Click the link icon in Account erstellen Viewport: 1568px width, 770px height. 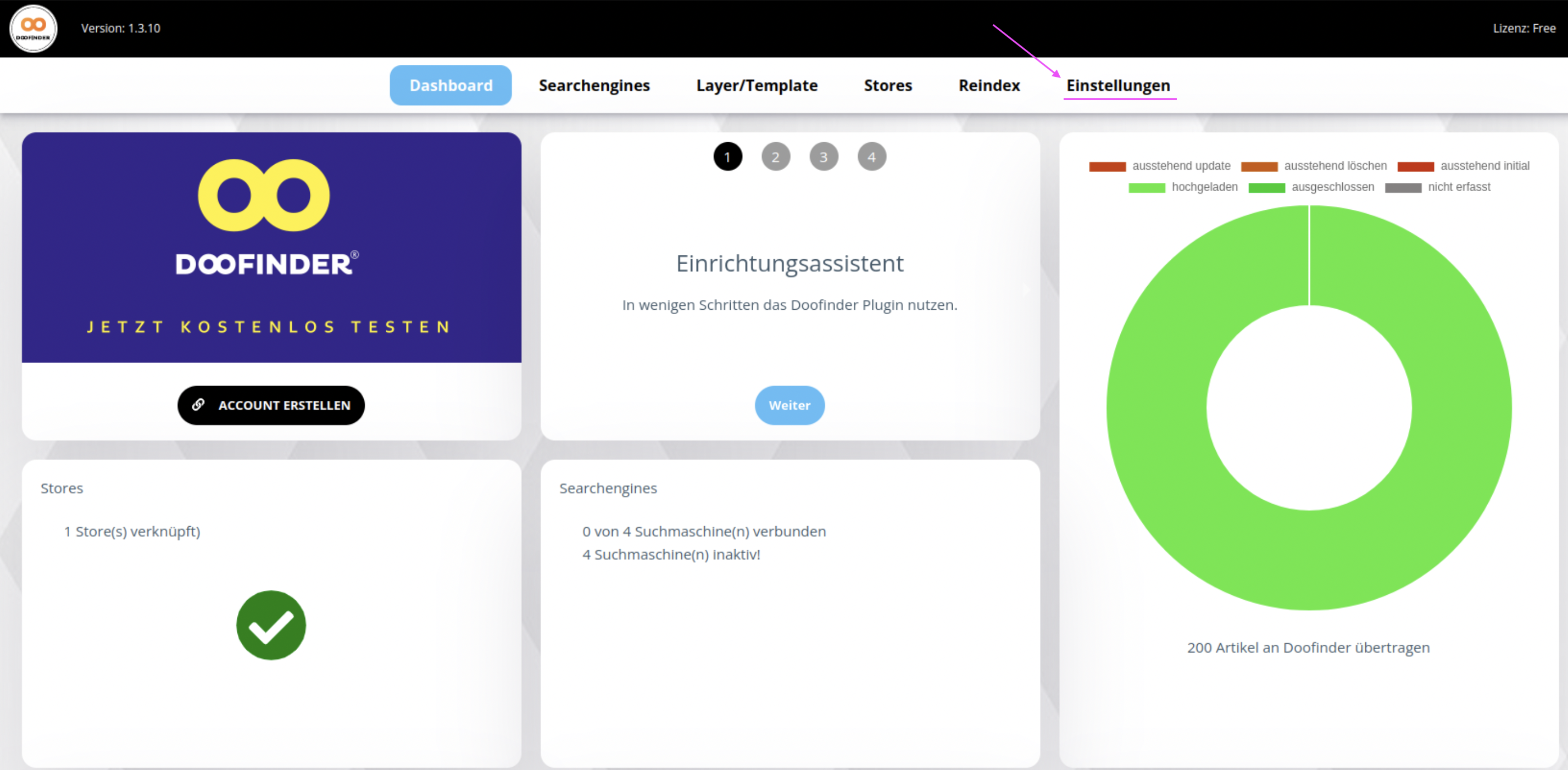coord(198,405)
